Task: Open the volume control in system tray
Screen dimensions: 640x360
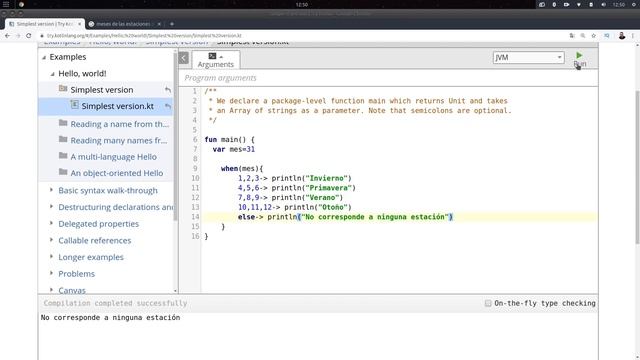Action: coord(603,4)
